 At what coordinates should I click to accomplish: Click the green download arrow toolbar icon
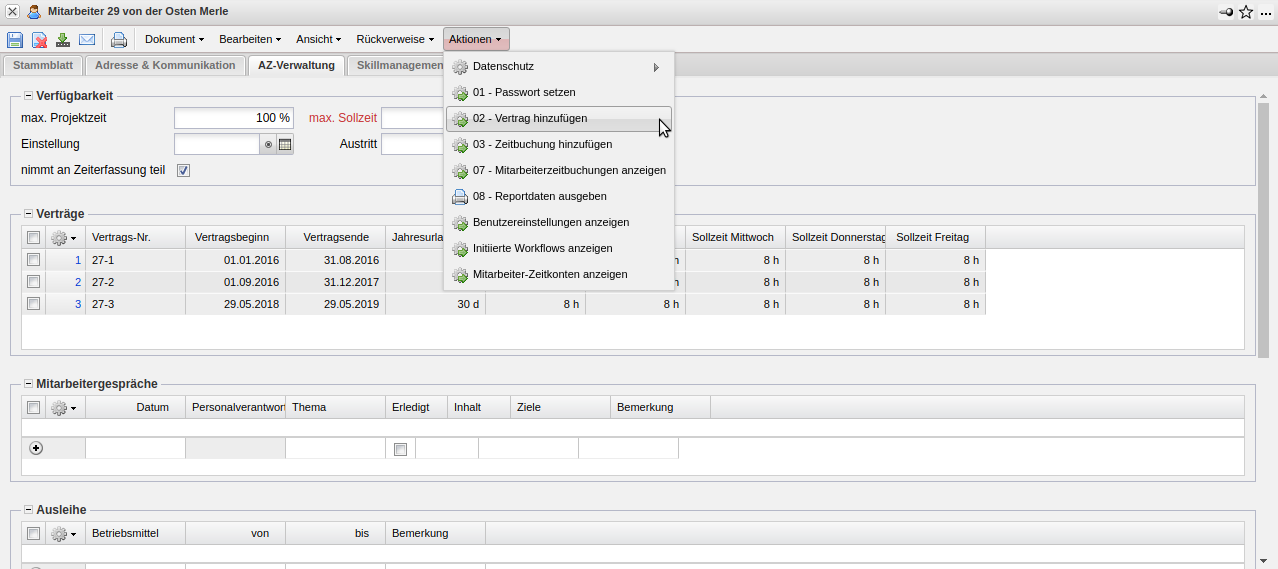coord(63,40)
